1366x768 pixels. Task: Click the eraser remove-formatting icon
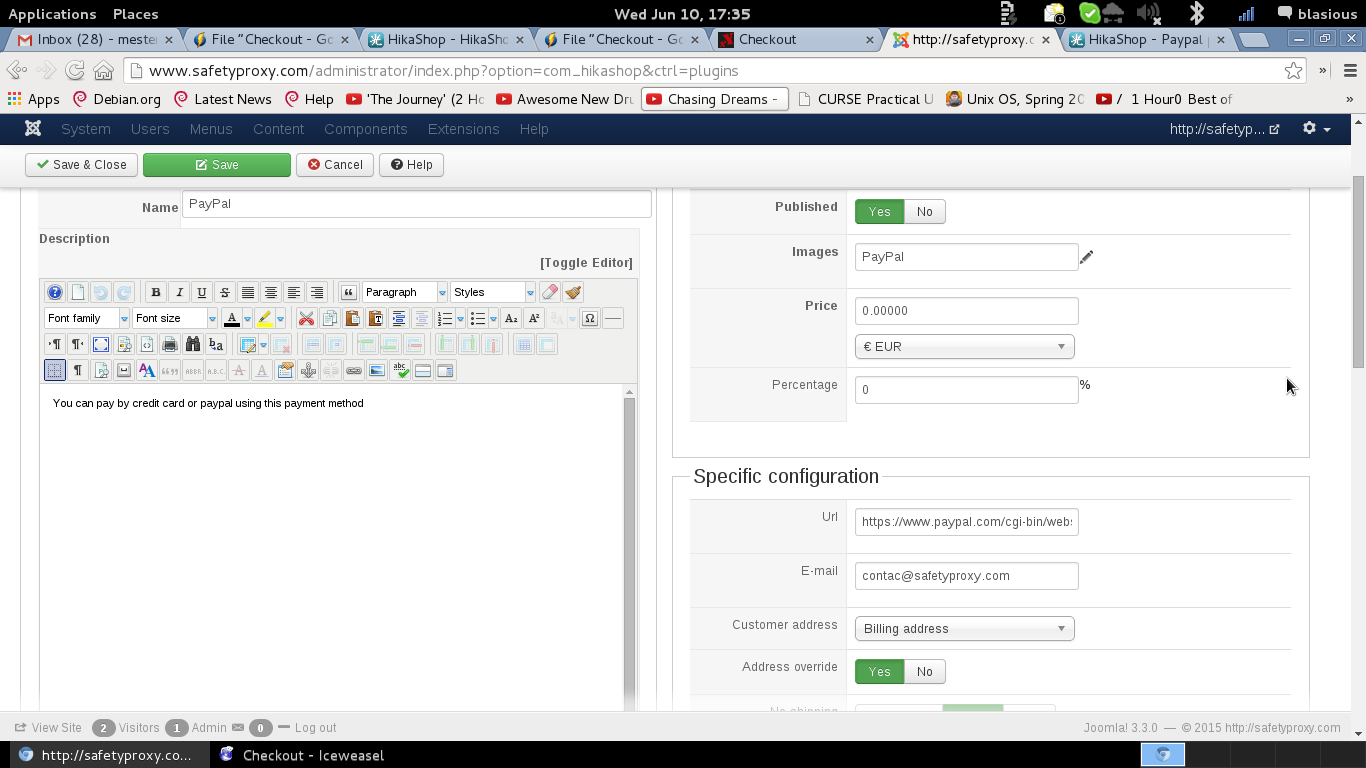tap(549, 292)
